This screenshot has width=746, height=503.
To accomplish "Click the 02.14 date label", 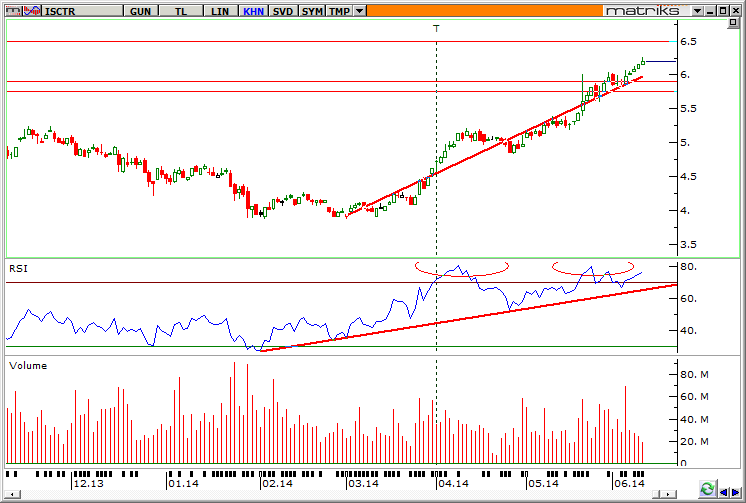I will pyautogui.click(x=277, y=483).
